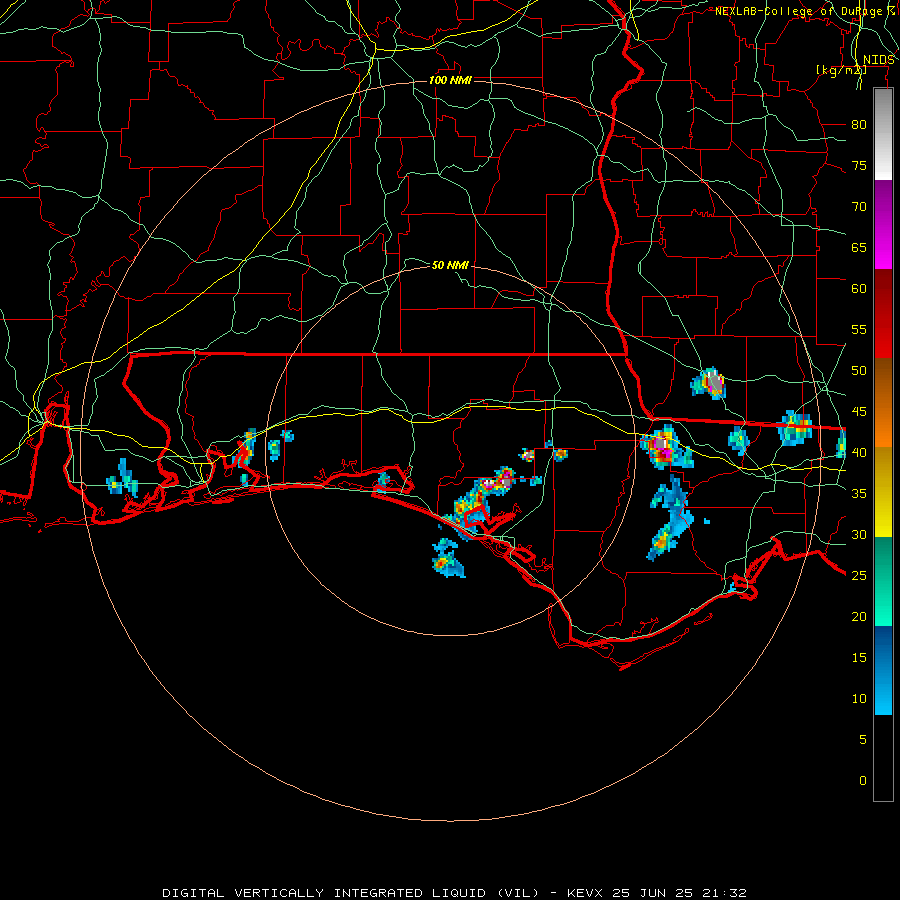Click the NEXLAB-College of DuPage label
This screenshot has width=900, height=900.
tap(805, 11)
